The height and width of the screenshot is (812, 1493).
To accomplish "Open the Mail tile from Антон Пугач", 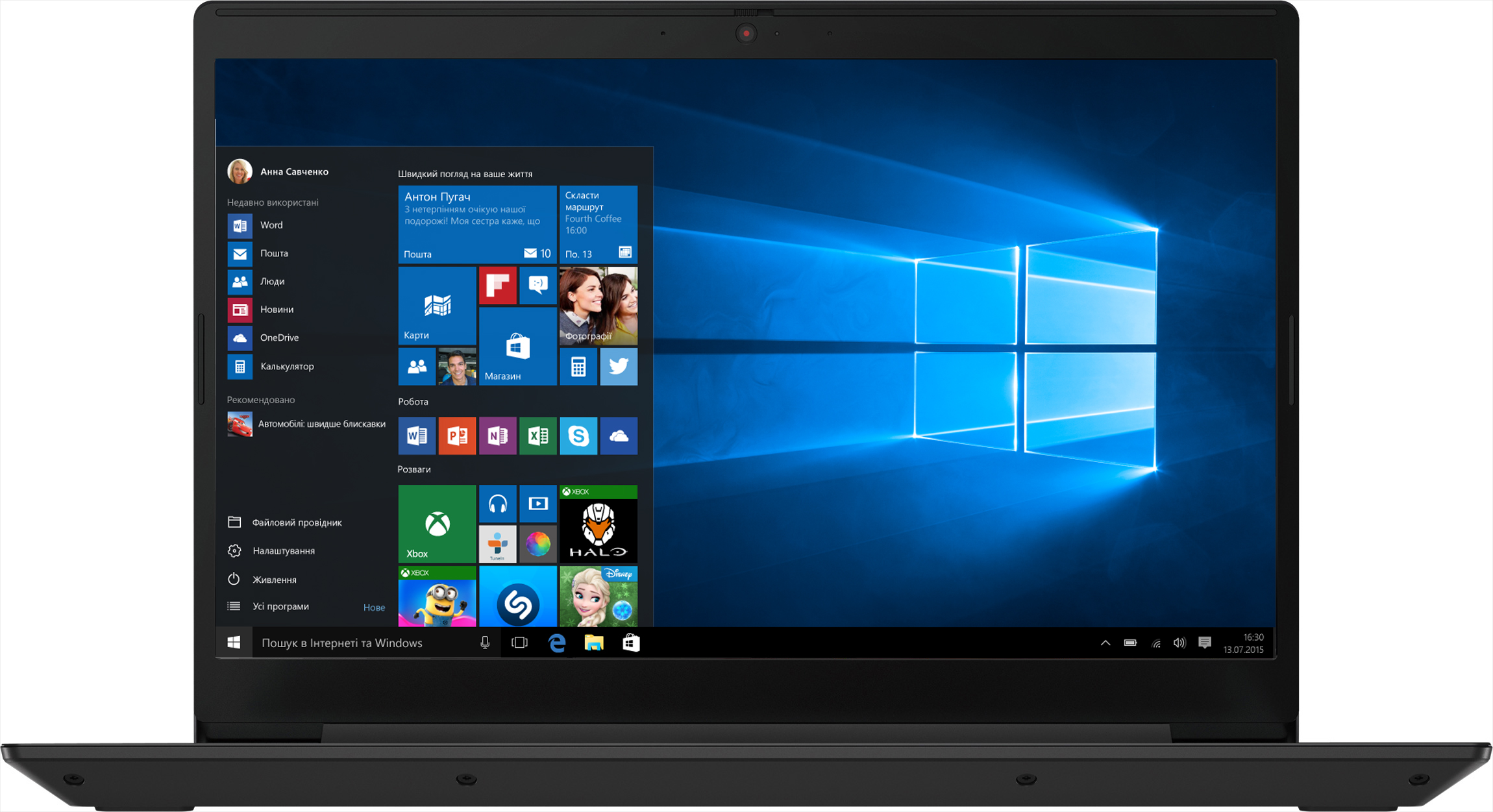I will pyautogui.click(x=477, y=225).
